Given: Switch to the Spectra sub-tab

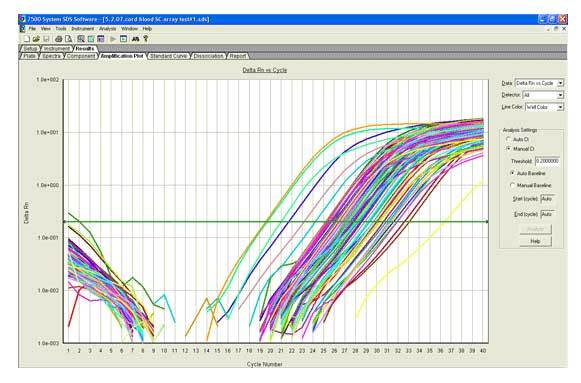Looking at the screenshot, I should 51,56.
